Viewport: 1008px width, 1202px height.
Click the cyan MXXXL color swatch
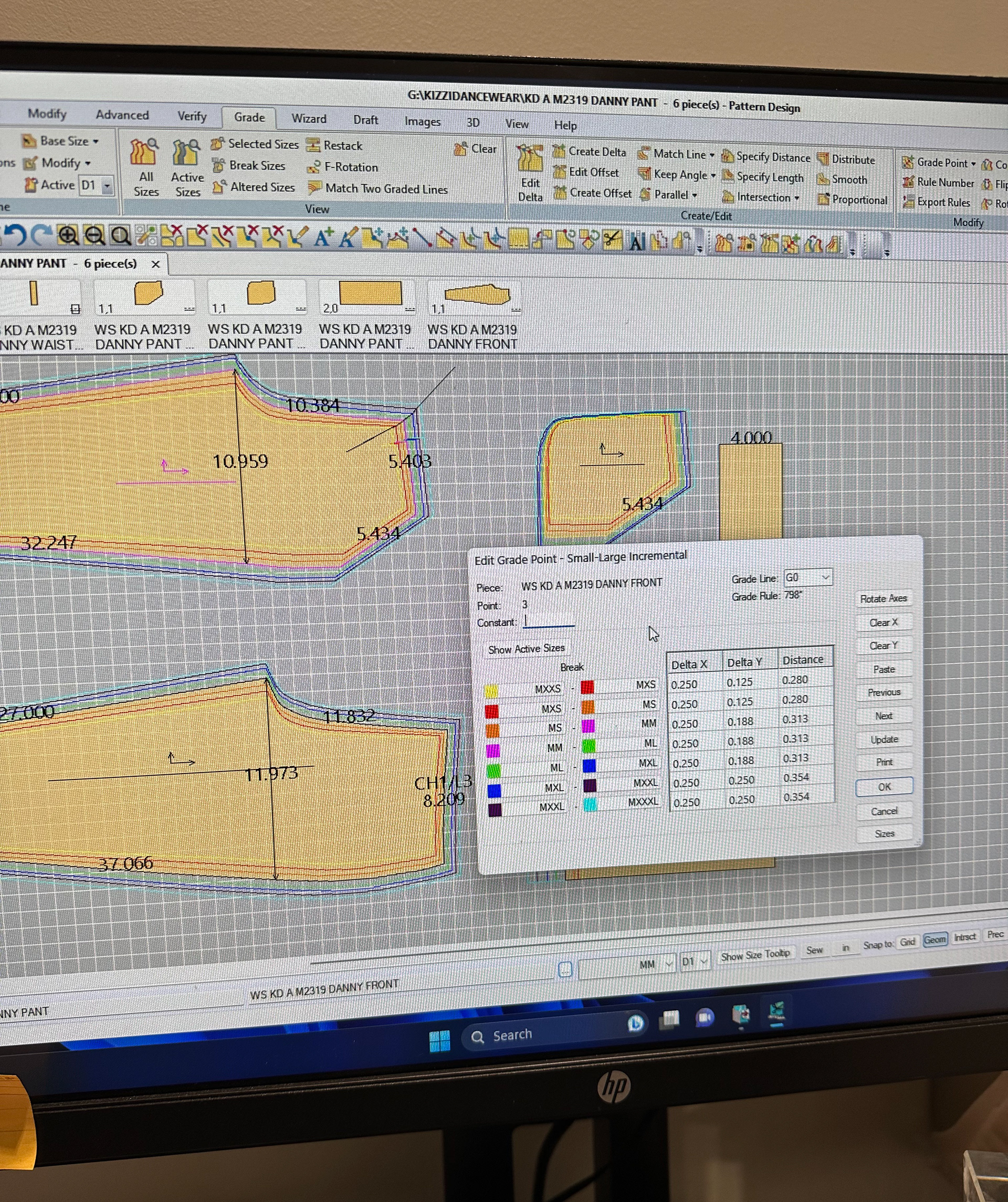(590, 804)
